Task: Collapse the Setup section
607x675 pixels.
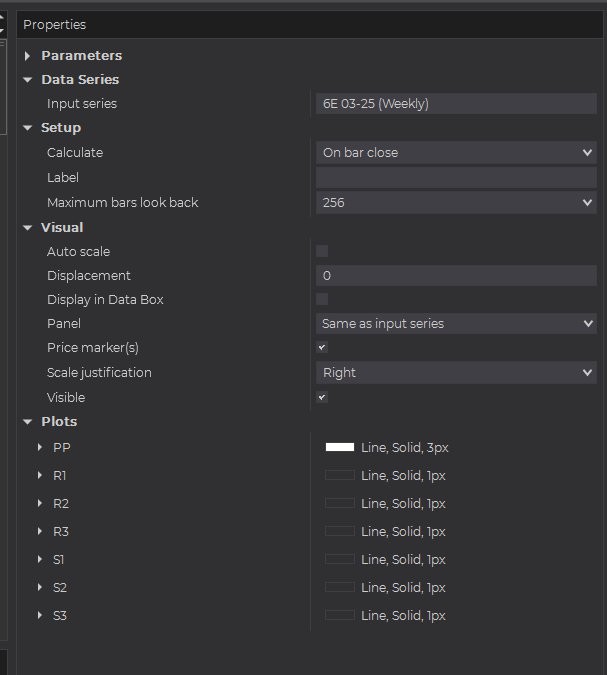Action: pyautogui.click(x=28, y=128)
